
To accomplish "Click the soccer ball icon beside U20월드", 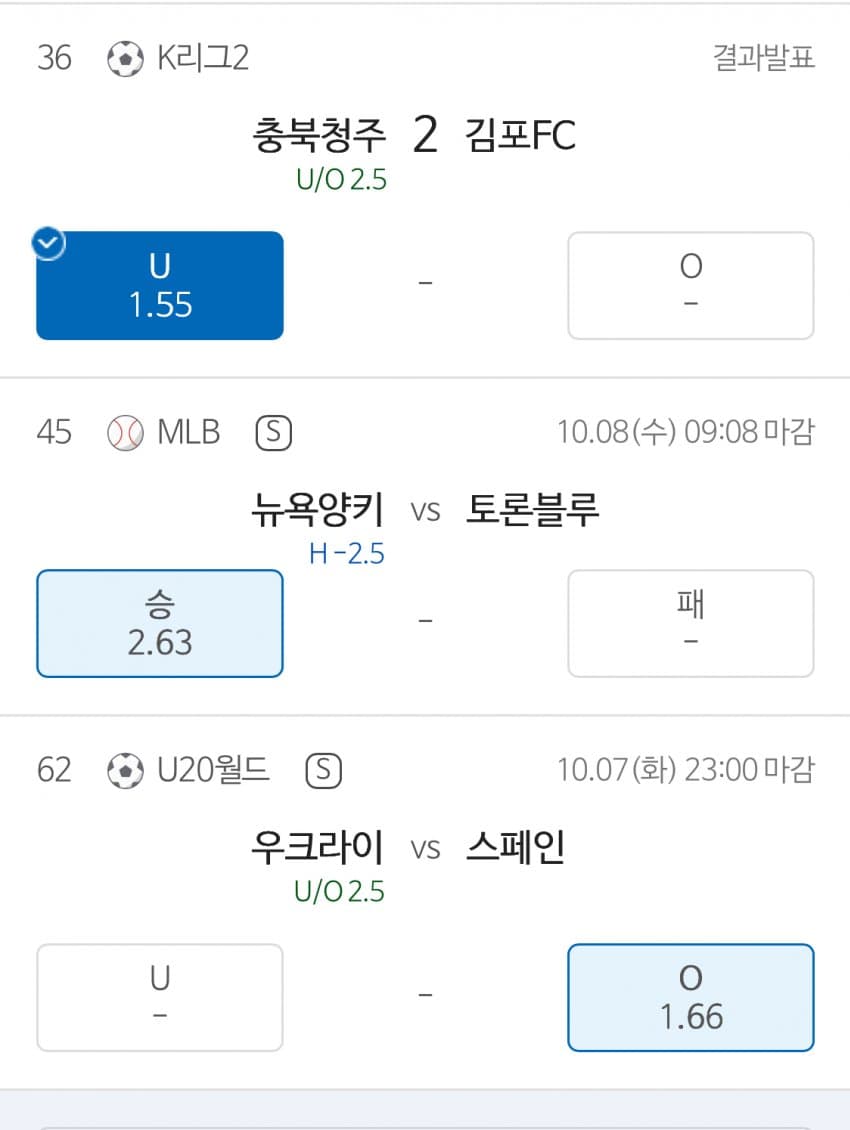I will 125,771.
